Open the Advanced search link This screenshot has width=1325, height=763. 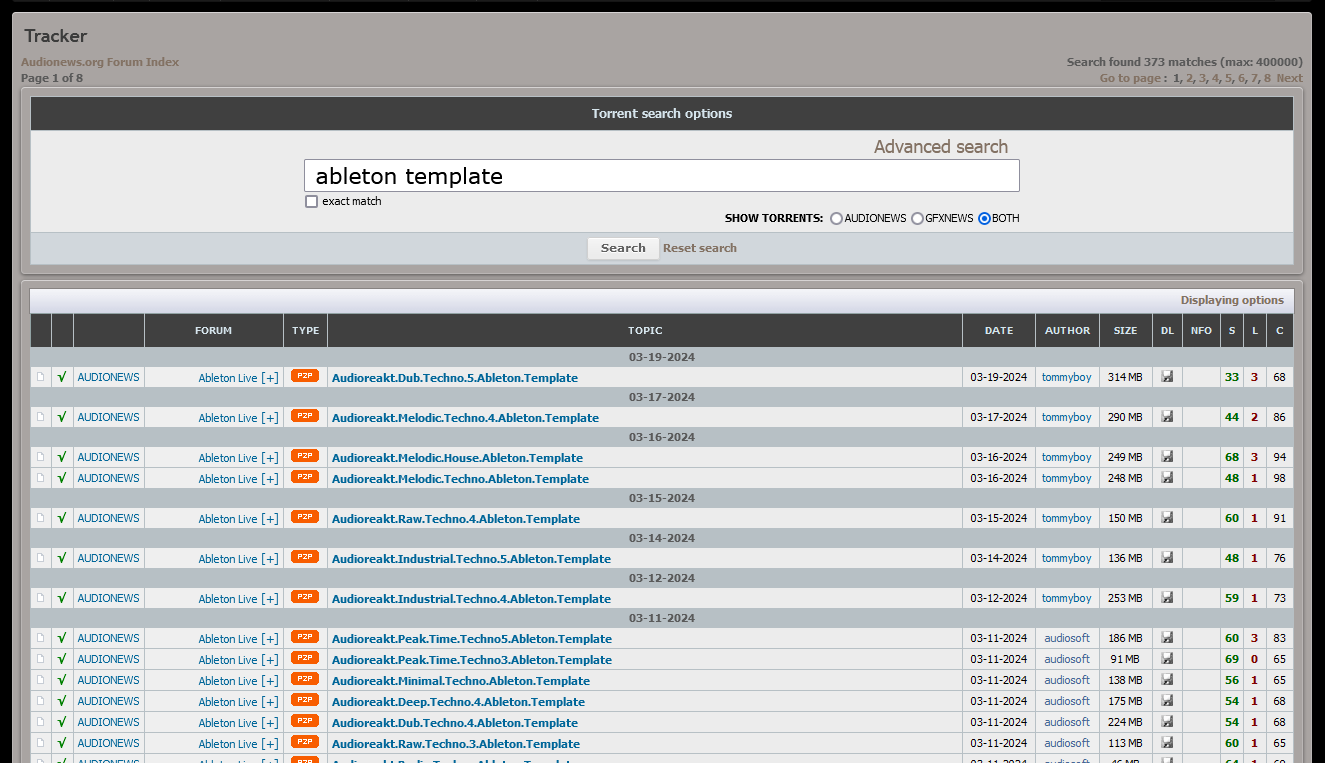pos(941,147)
